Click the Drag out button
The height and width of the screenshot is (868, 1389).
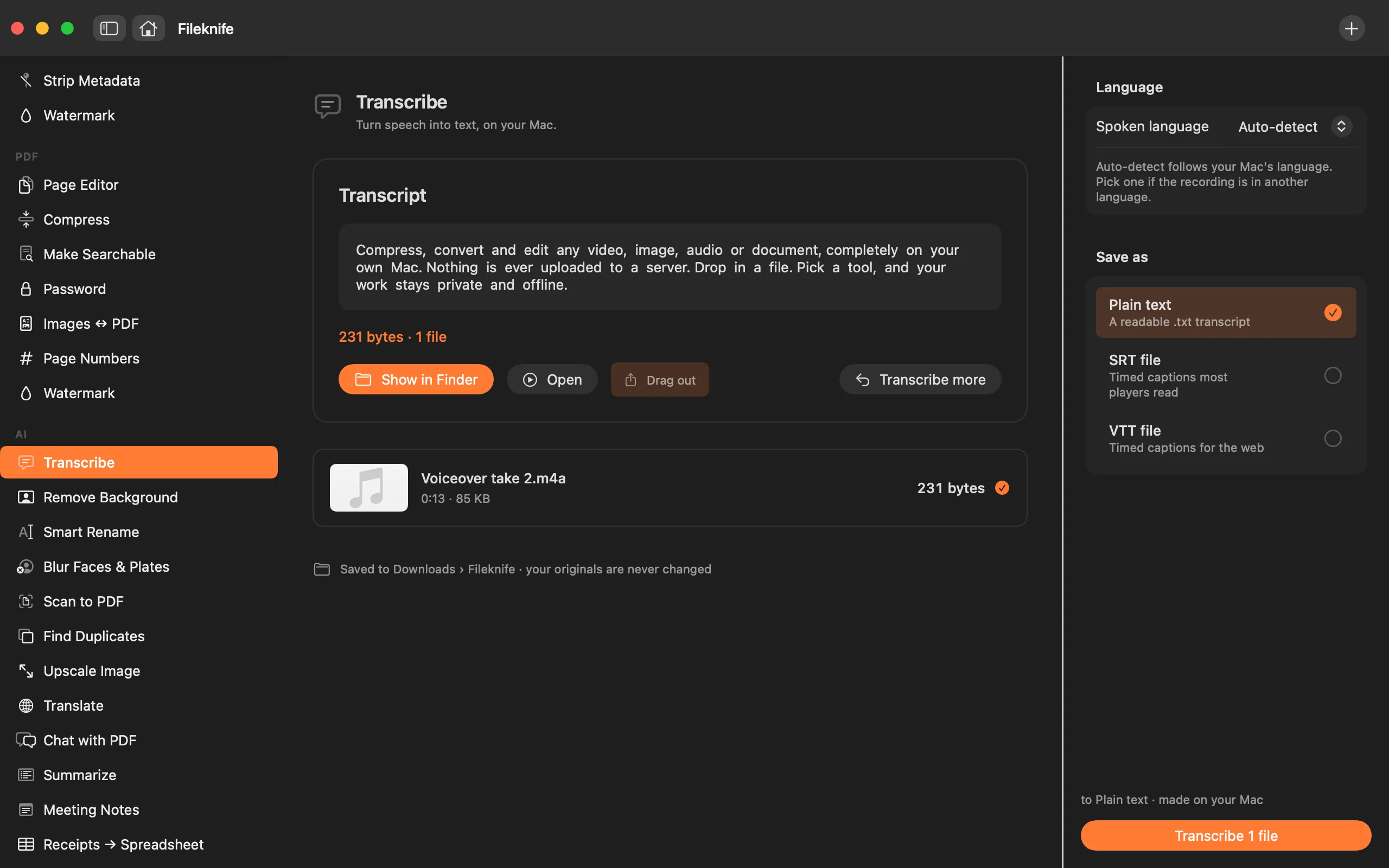click(x=659, y=379)
